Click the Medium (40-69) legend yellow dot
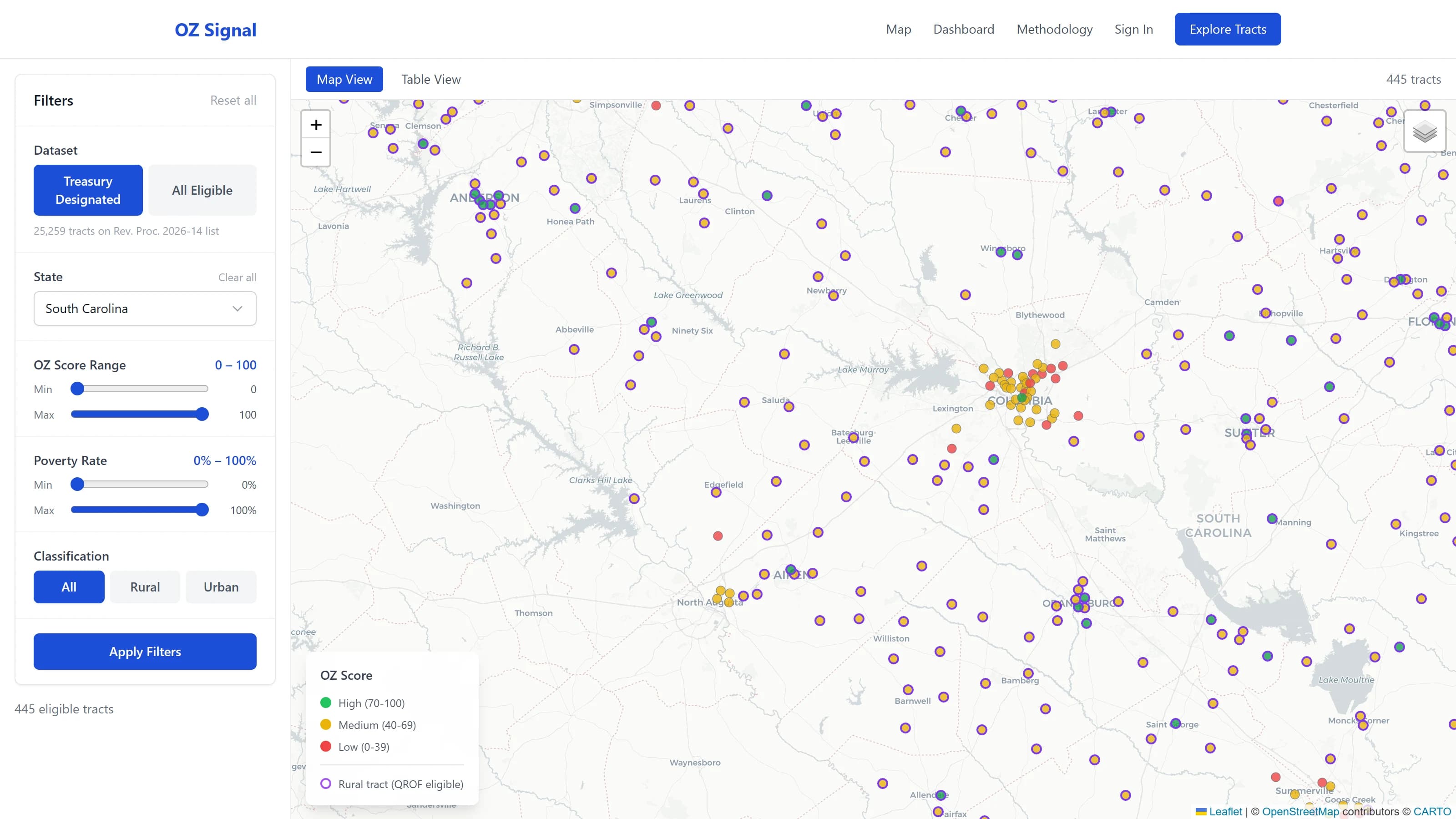1456x819 pixels. [x=326, y=725]
